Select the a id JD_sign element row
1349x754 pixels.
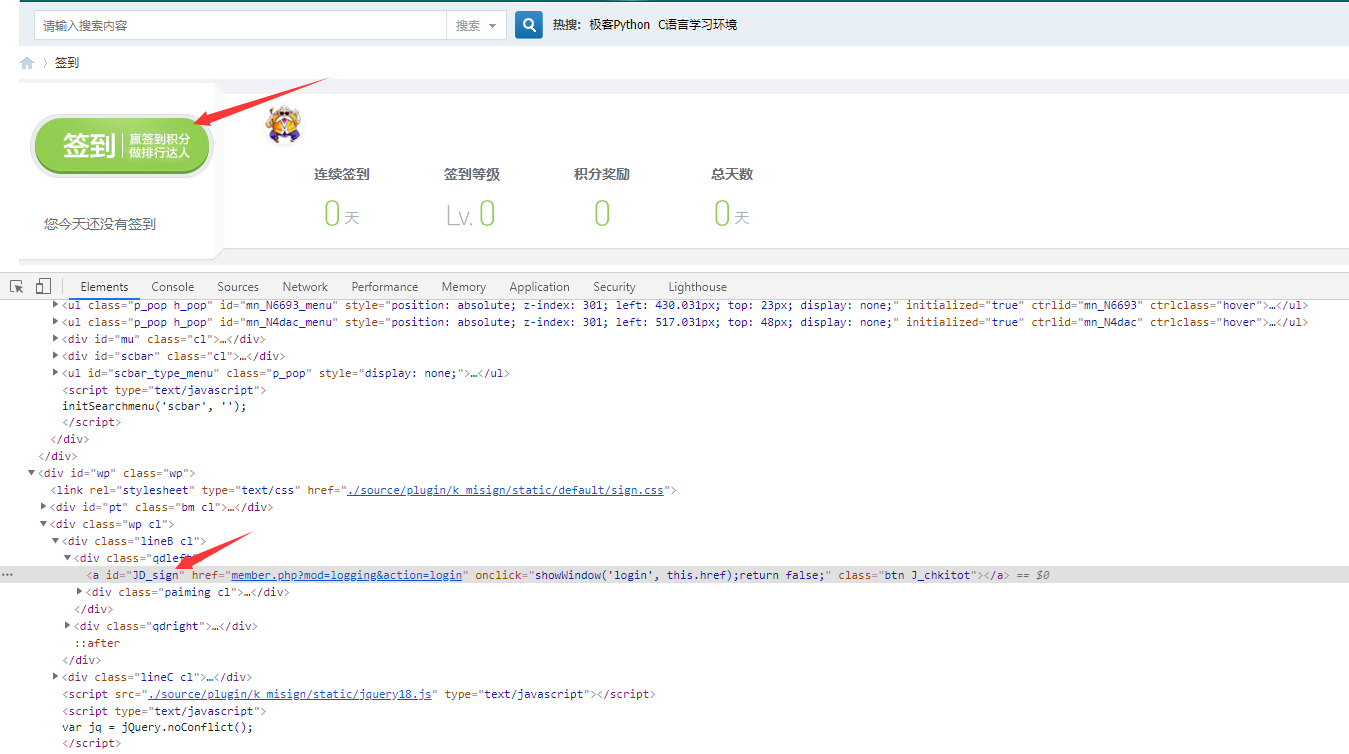pyautogui.click(x=674, y=575)
